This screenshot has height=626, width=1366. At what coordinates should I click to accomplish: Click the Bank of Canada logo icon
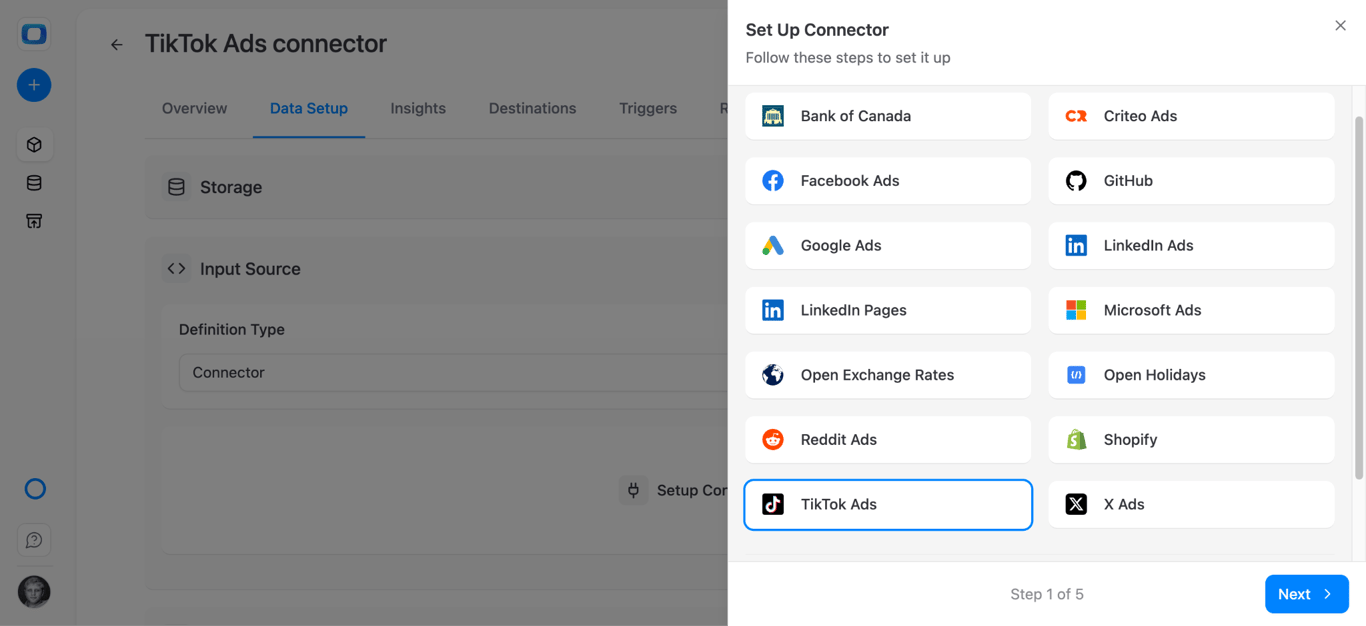click(773, 116)
